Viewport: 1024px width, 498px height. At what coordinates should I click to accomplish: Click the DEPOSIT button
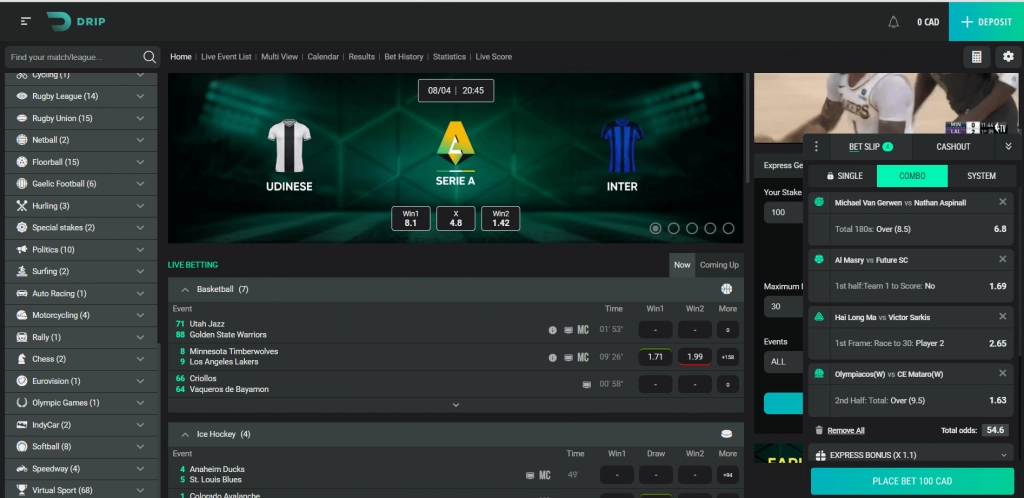[986, 22]
